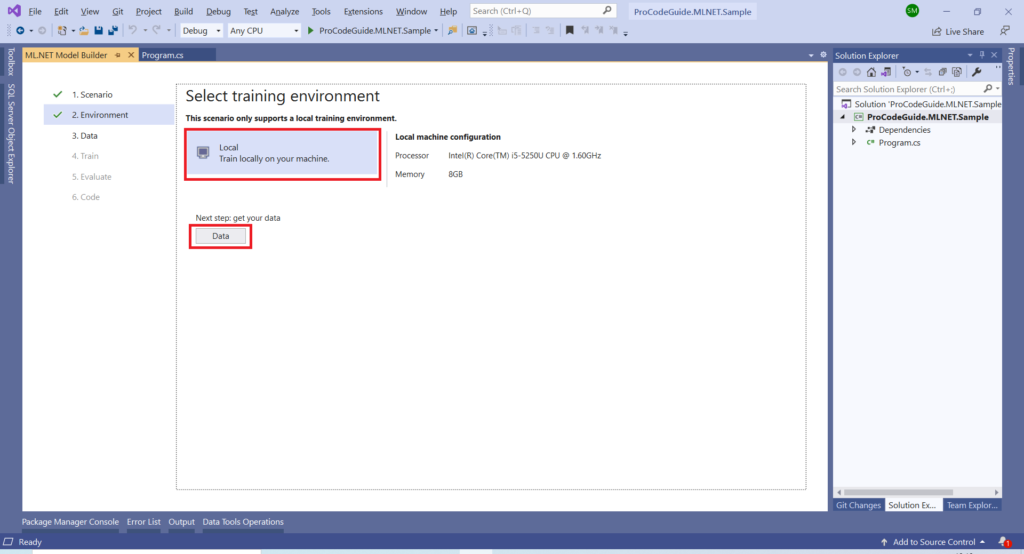Open the SQL Server Object Explorer side tab

tap(10, 134)
